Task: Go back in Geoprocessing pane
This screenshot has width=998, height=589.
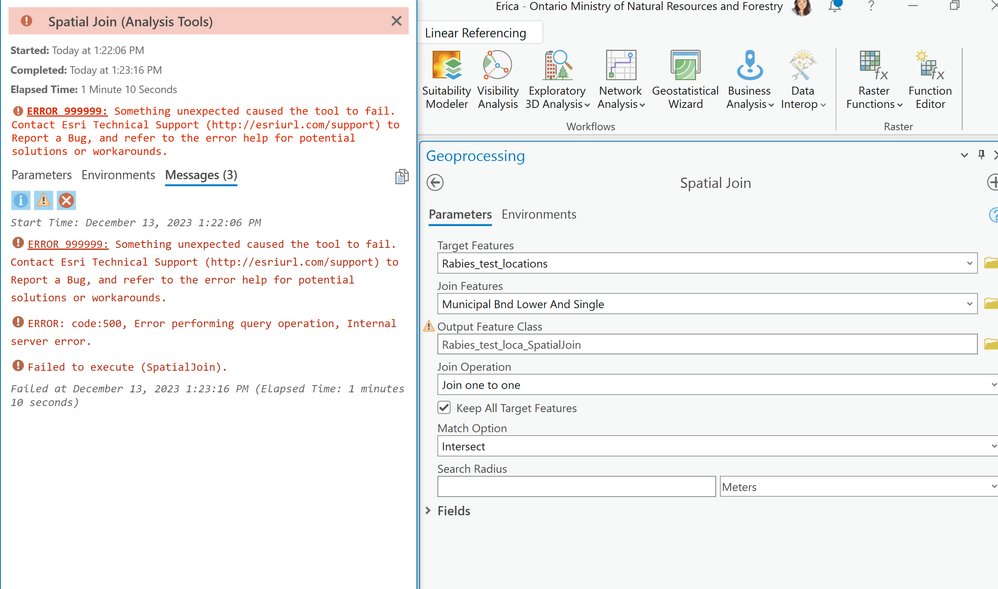Action: point(435,183)
